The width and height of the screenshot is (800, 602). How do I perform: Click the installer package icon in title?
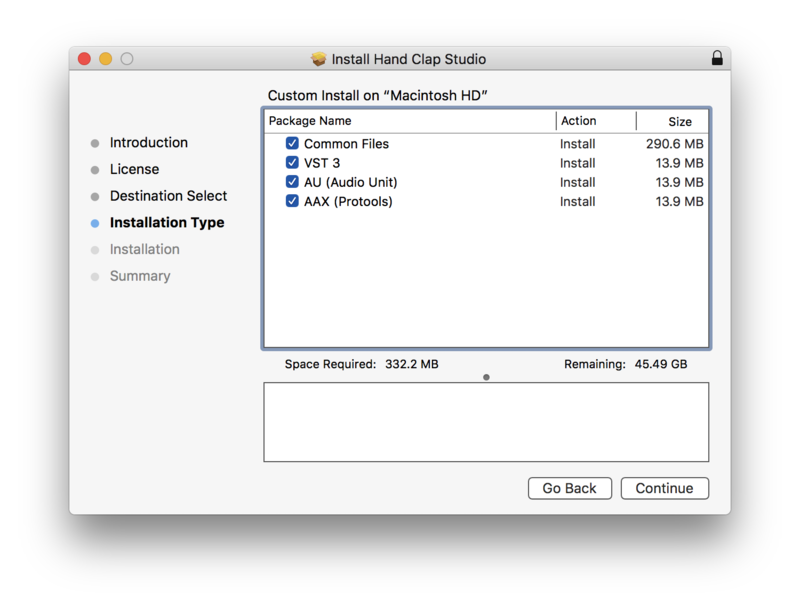[319, 59]
